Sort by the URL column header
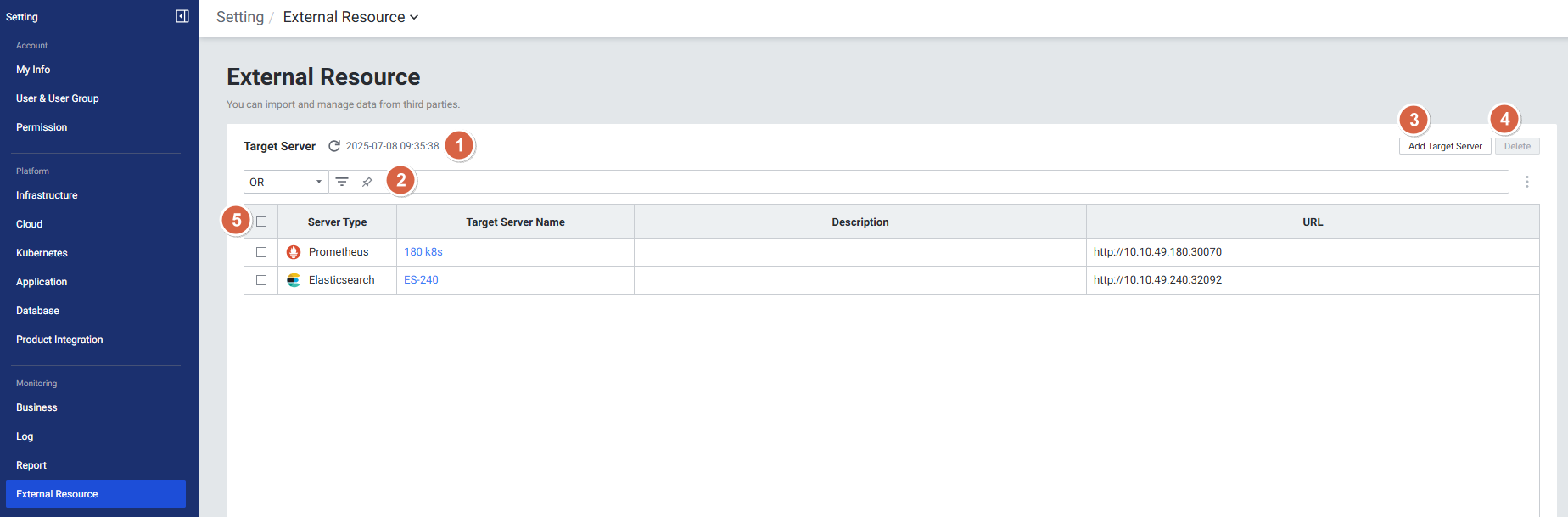 tap(1312, 222)
